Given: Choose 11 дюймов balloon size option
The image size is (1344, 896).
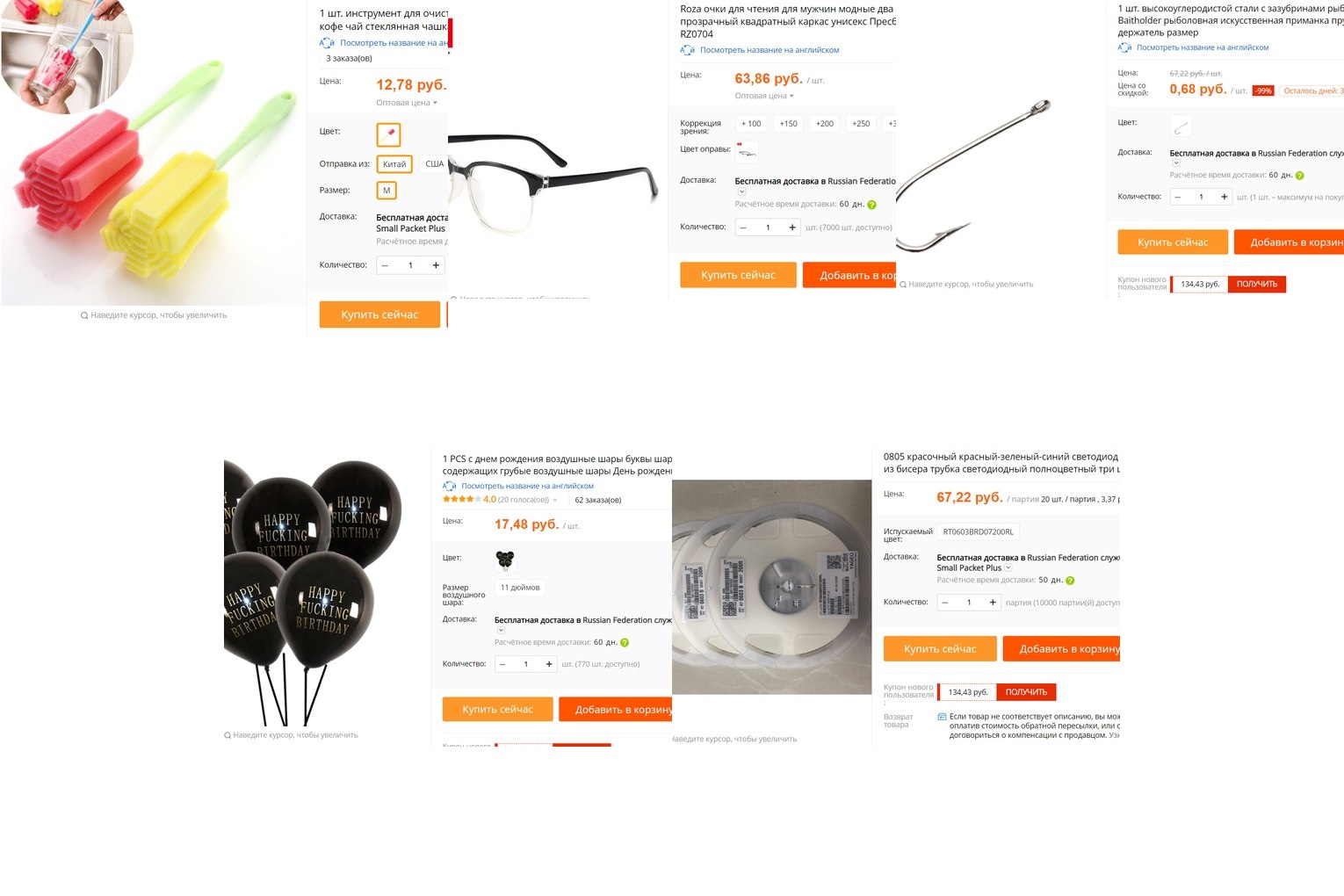Looking at the screenshot, I should point(520,588).
